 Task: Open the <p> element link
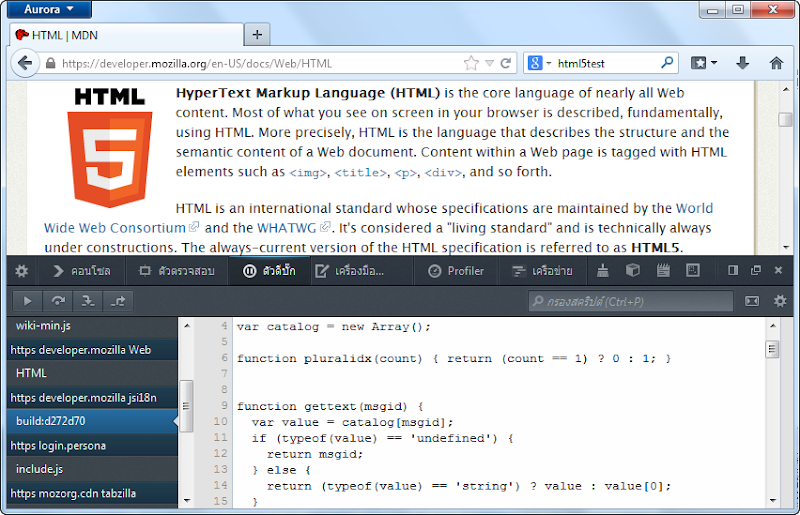click(406, 173)
